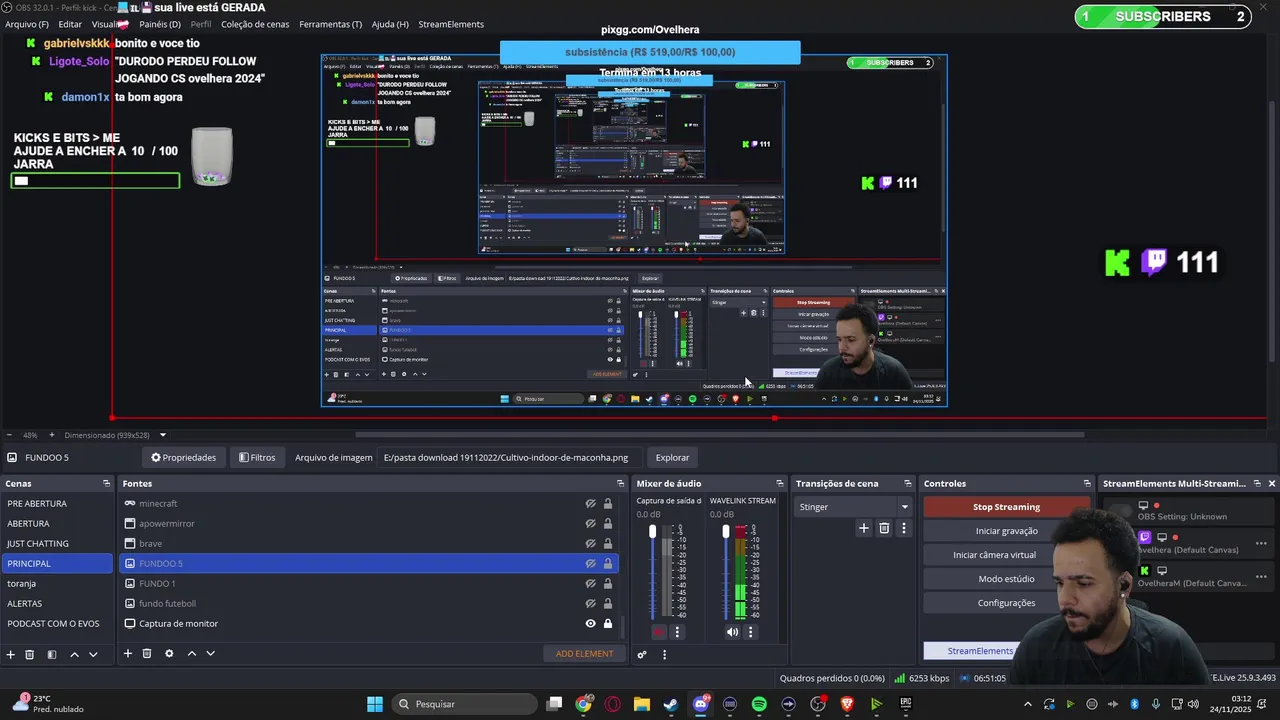Unmute Captura de saída audio channel
Screen dimensions: 1280x720
click(x=658, y=632)
